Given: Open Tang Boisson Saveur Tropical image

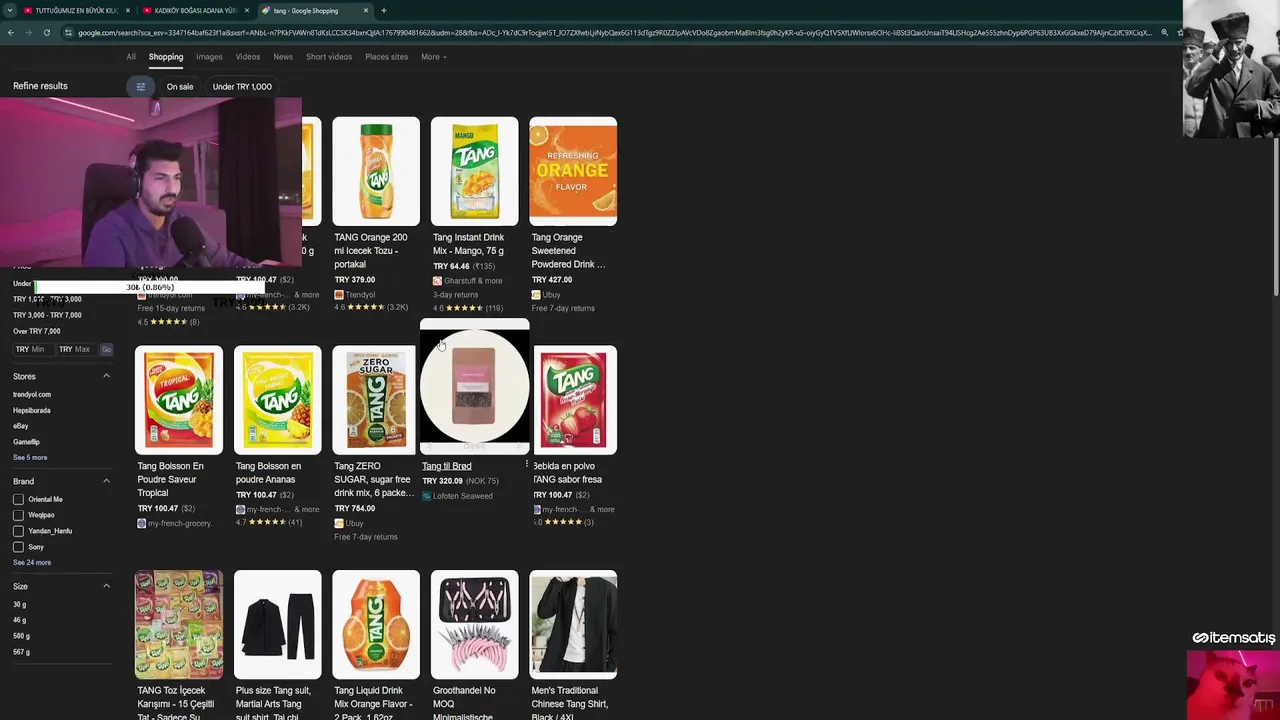Looking at the screenshot, I should (179, 400).
